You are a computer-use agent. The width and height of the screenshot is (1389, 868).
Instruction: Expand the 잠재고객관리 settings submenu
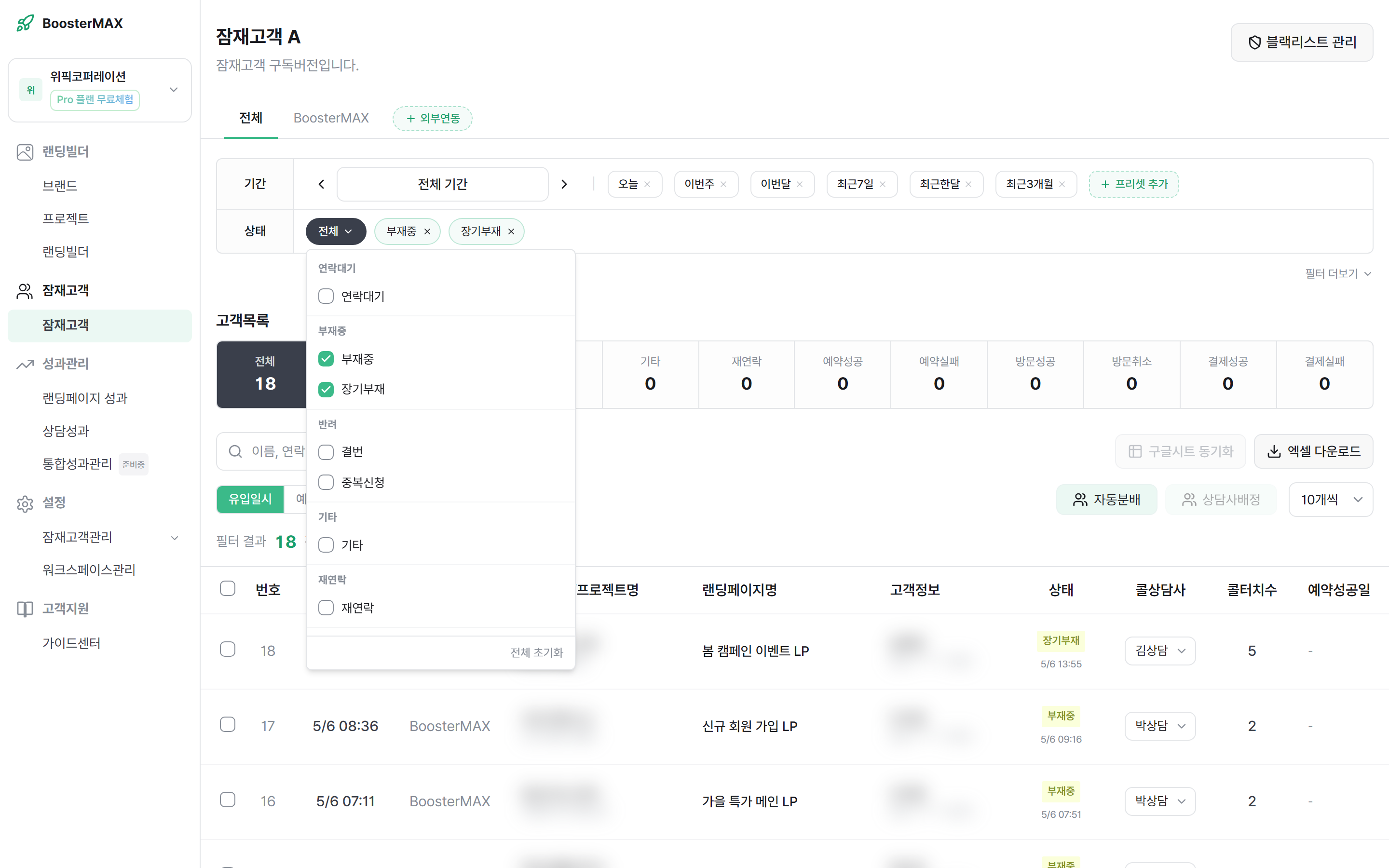tap(175, 538)
